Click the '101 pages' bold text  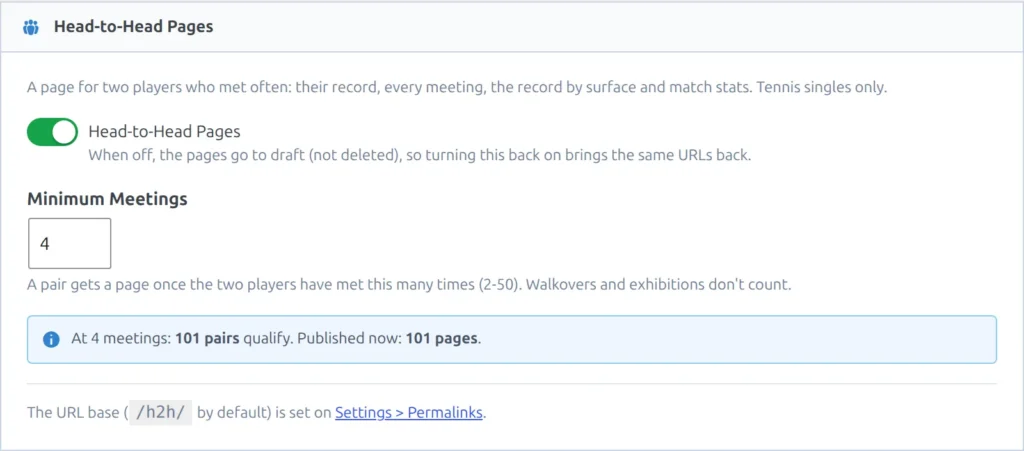[x=442, y=339]
